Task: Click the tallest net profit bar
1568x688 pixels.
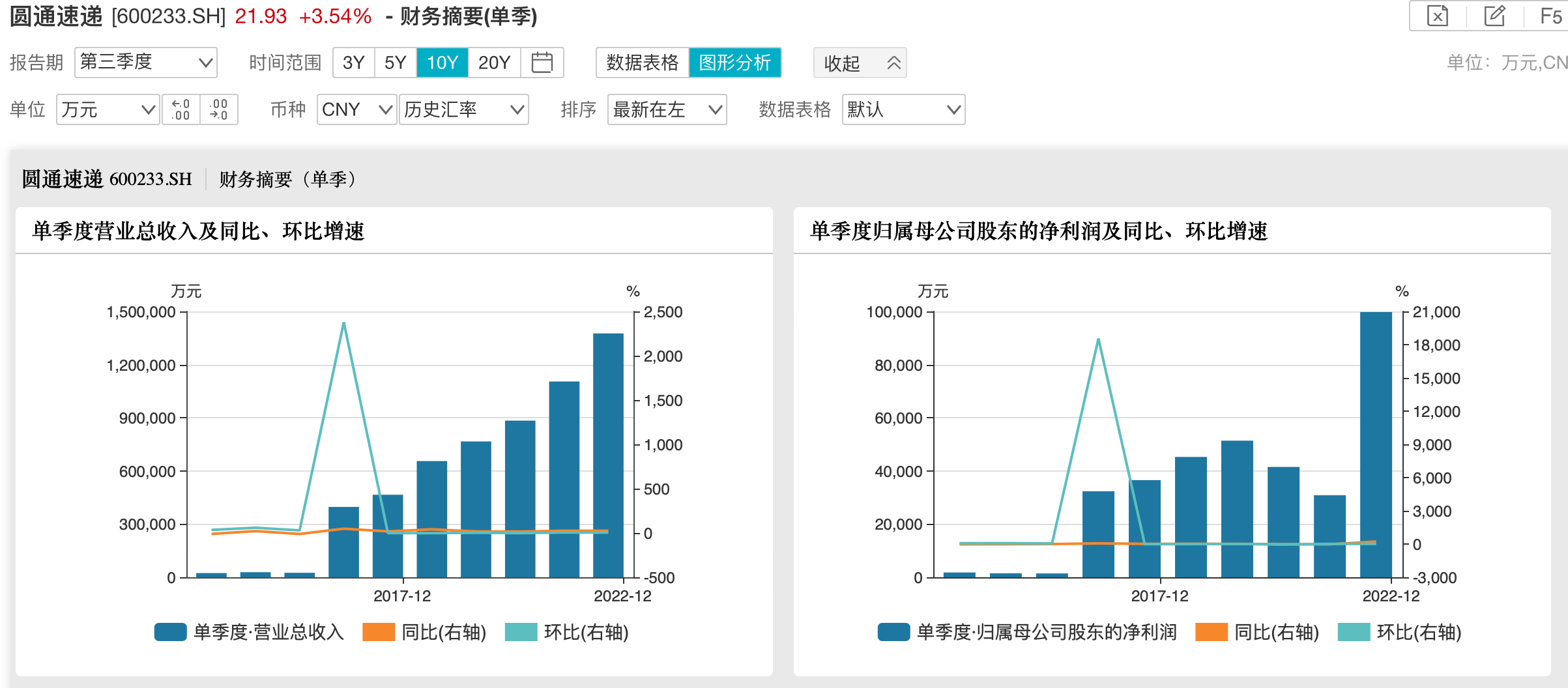Action: pyautogui.click(x=1375, y=444)
